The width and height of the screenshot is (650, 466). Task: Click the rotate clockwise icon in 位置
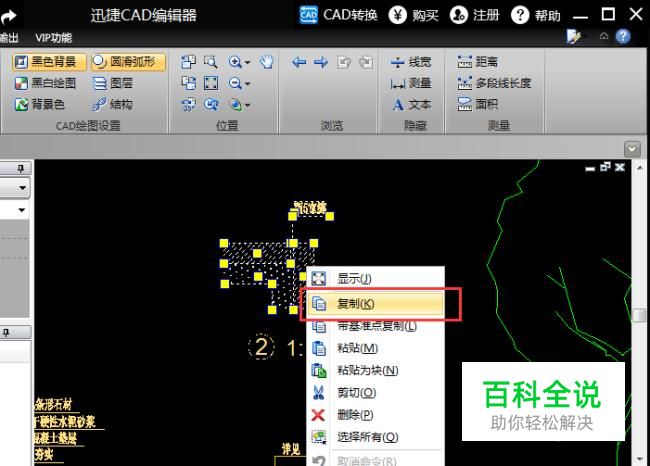(189, 83)
